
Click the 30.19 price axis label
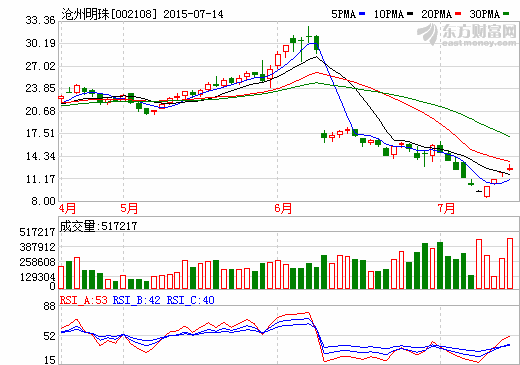[x=40, y=43]
